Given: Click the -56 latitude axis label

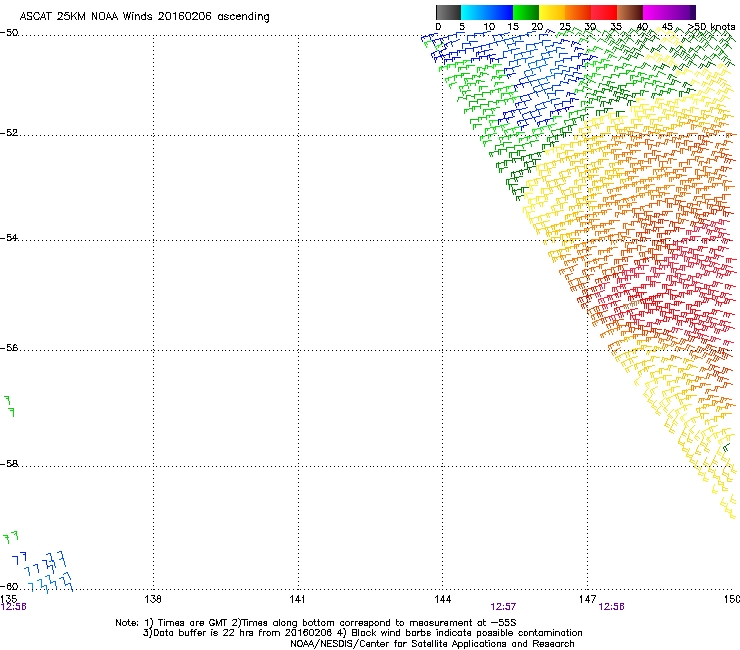Looking at the screenshot, I should point(9,348).
